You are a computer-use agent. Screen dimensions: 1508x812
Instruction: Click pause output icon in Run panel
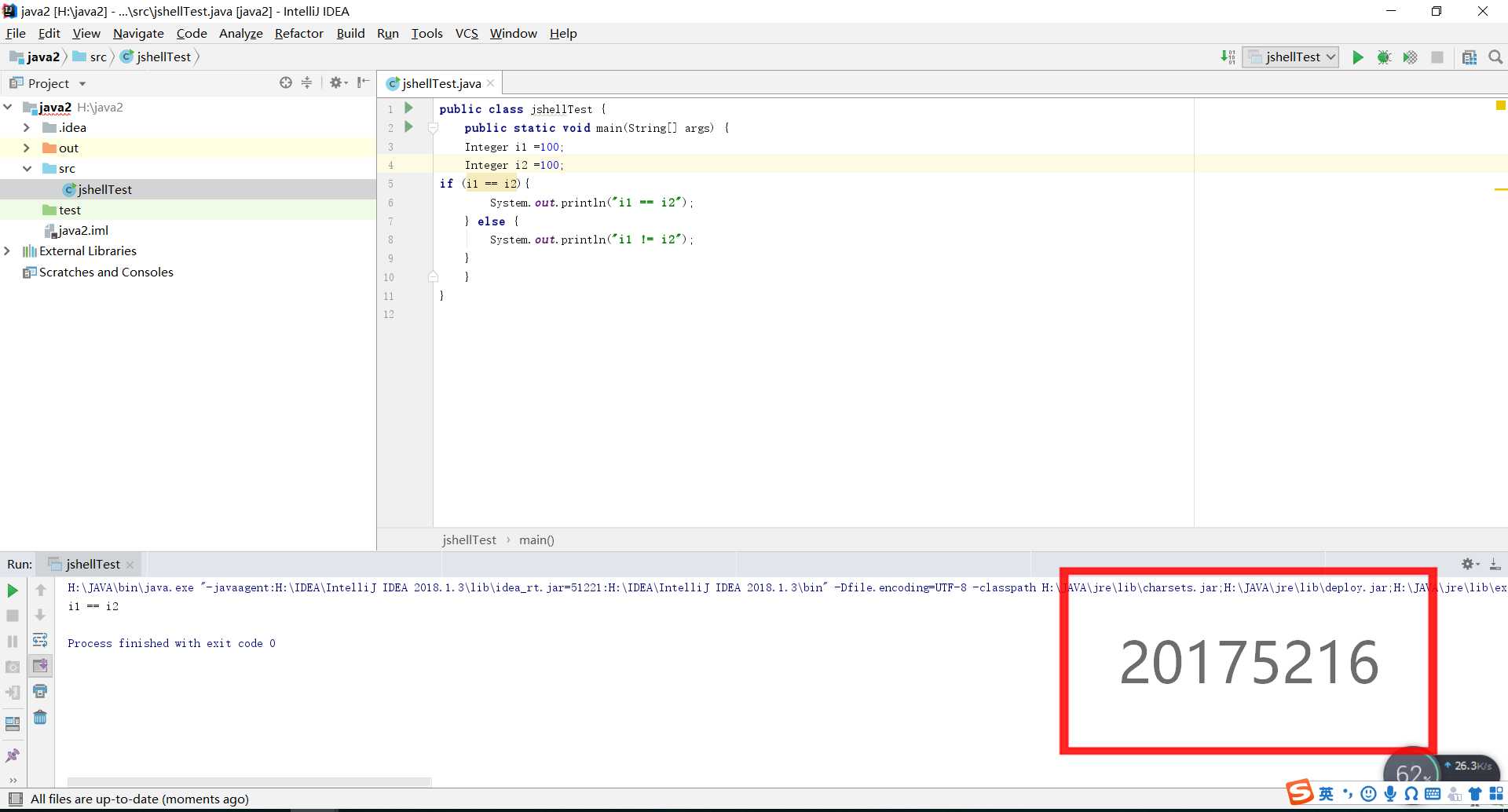click(x=13, y=642)
